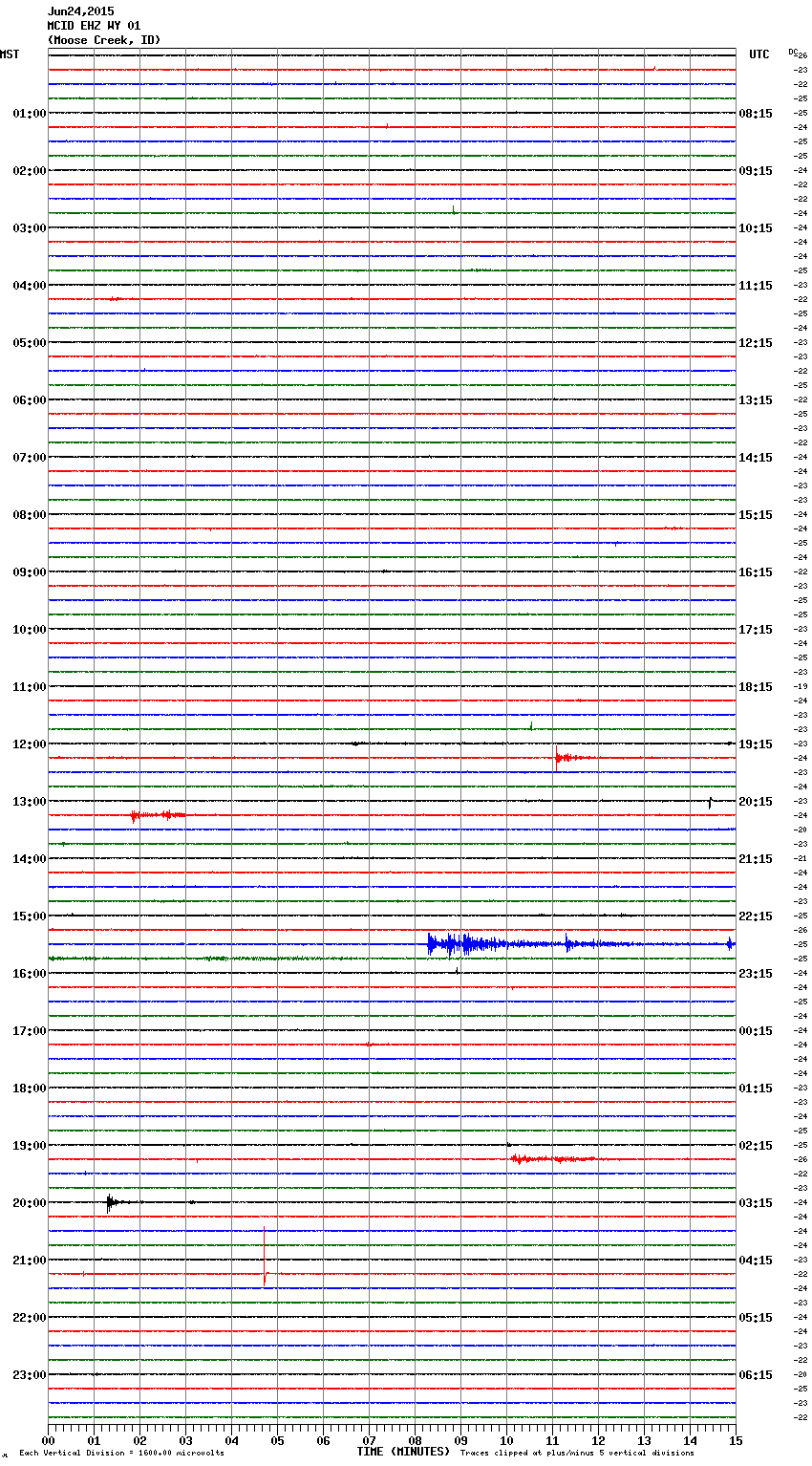The image size is (812, 1466).
Task: Click the 04:15 UTC time label
Action: coord(756,1260)
